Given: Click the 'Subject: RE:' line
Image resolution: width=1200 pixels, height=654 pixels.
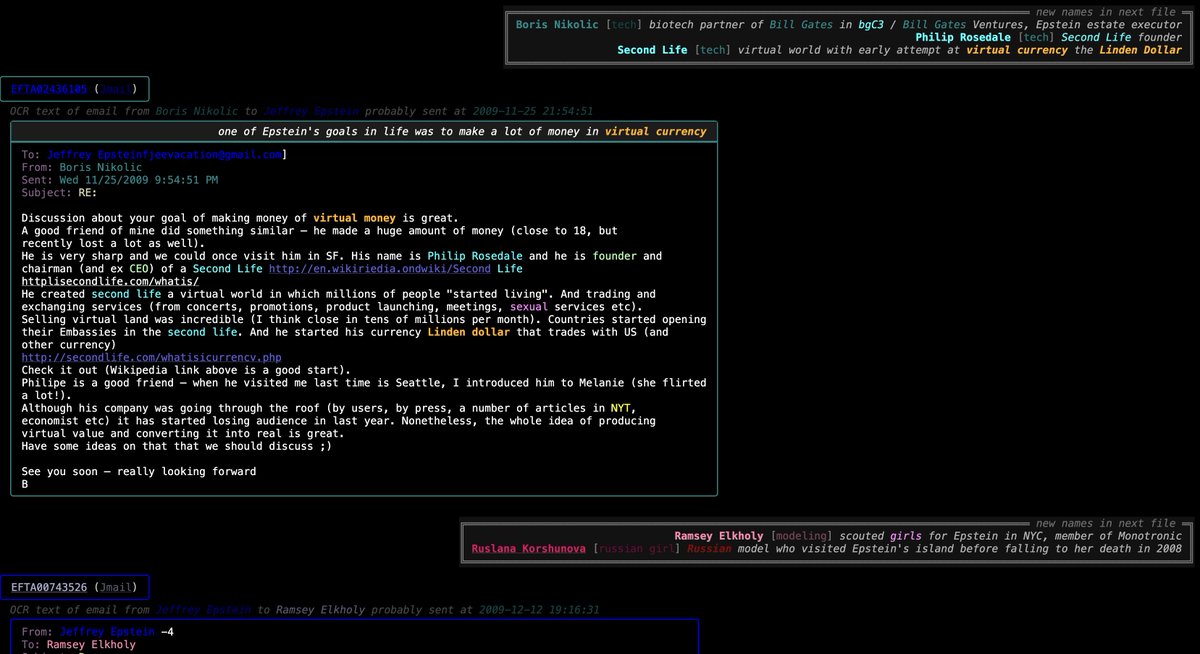Looking at the screenshot, I should tap(59, 192).
